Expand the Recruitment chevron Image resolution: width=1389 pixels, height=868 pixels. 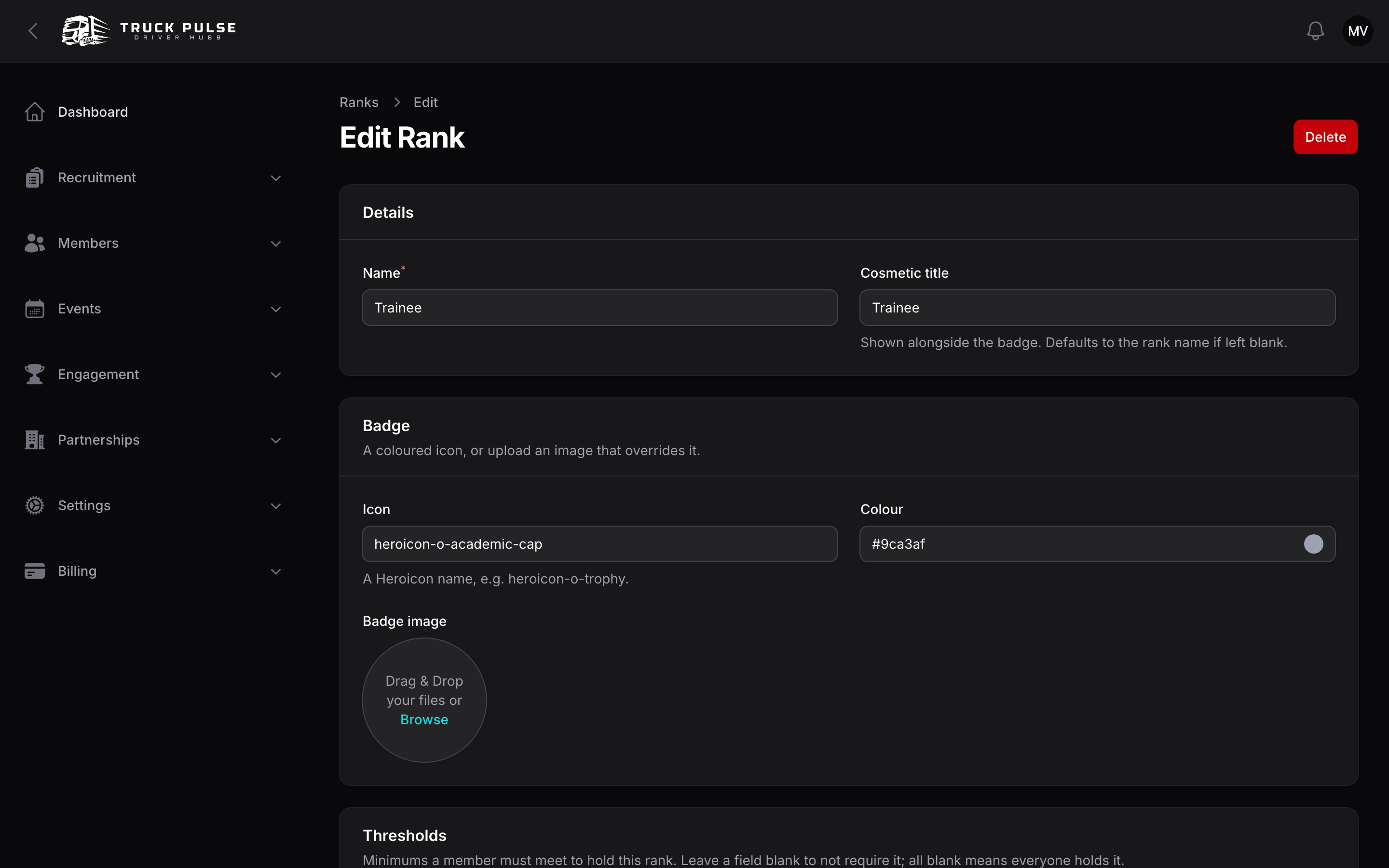(275, 178)
